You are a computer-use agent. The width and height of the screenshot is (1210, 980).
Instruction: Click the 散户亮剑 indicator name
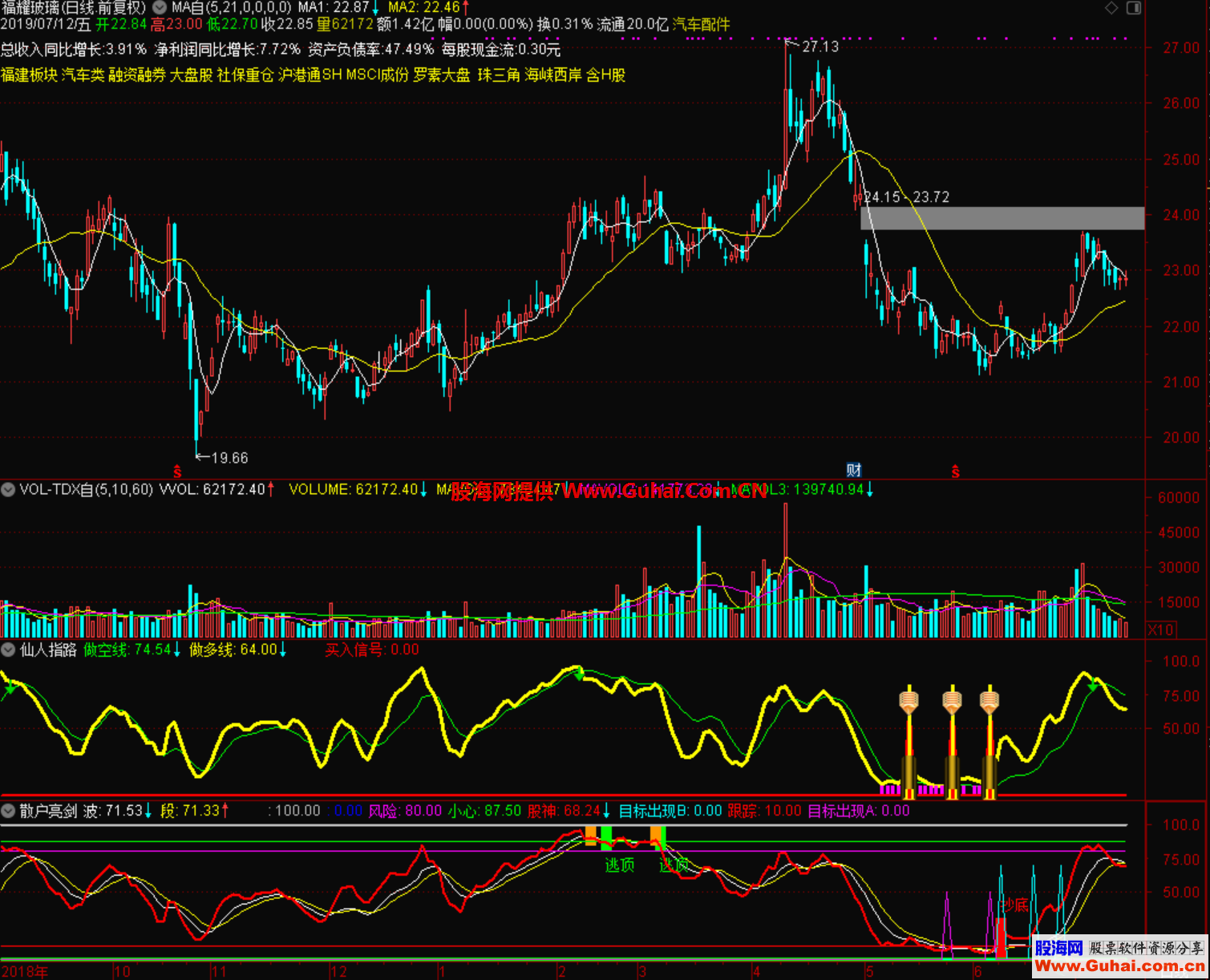coord(48,811)
